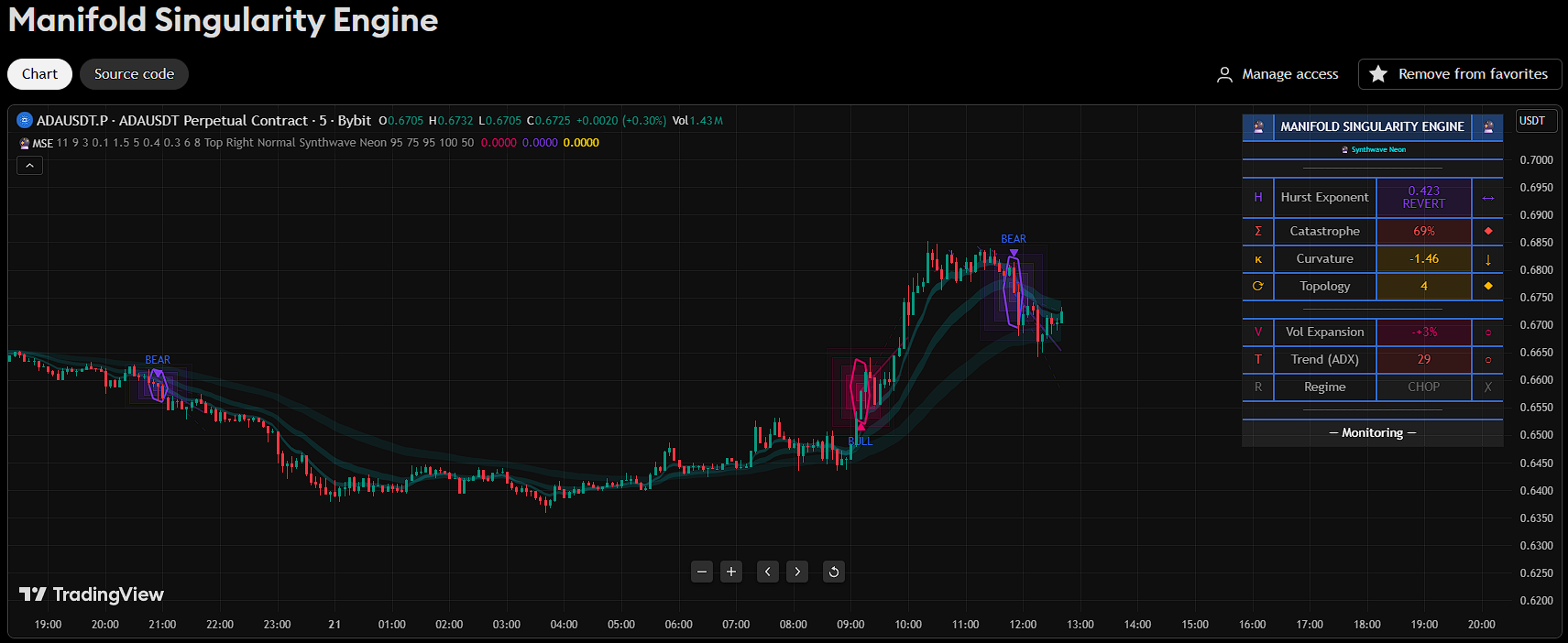Click the BEAR signal label near 21:00
1568x643 pixels.
(x=158, y=360)
